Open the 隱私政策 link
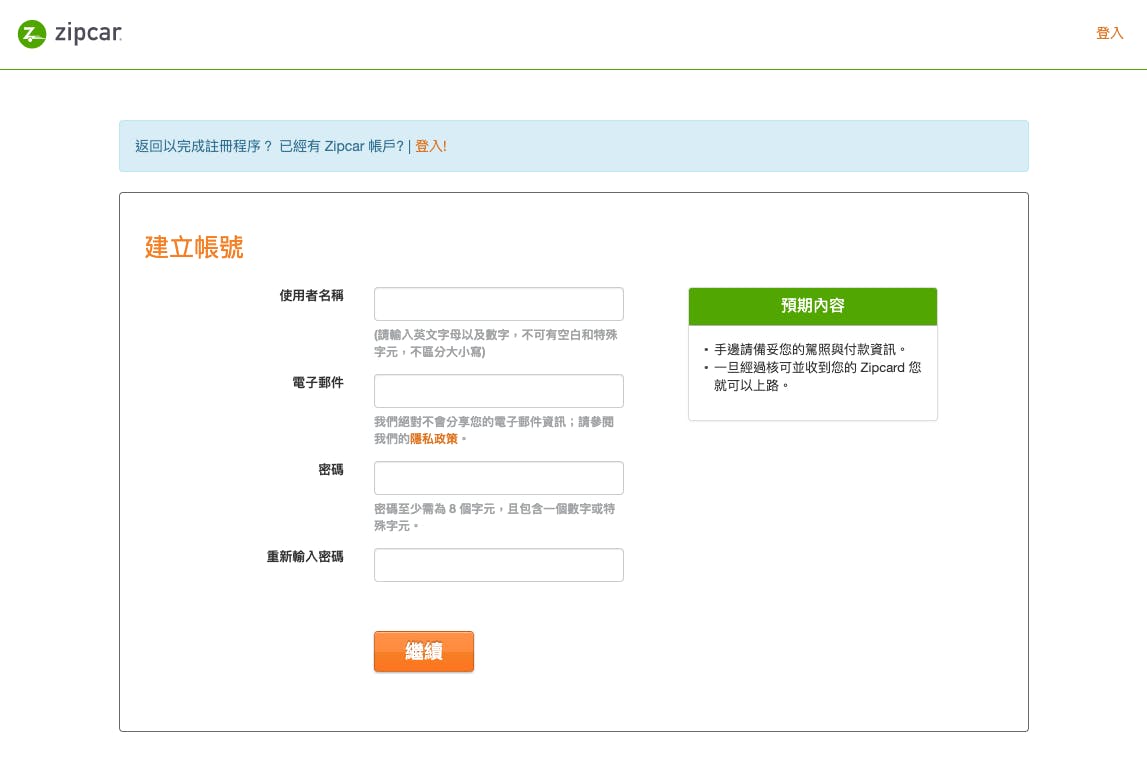Image resolution: width=1147 pixels, height=777 pixels. (x=434, y=439)
